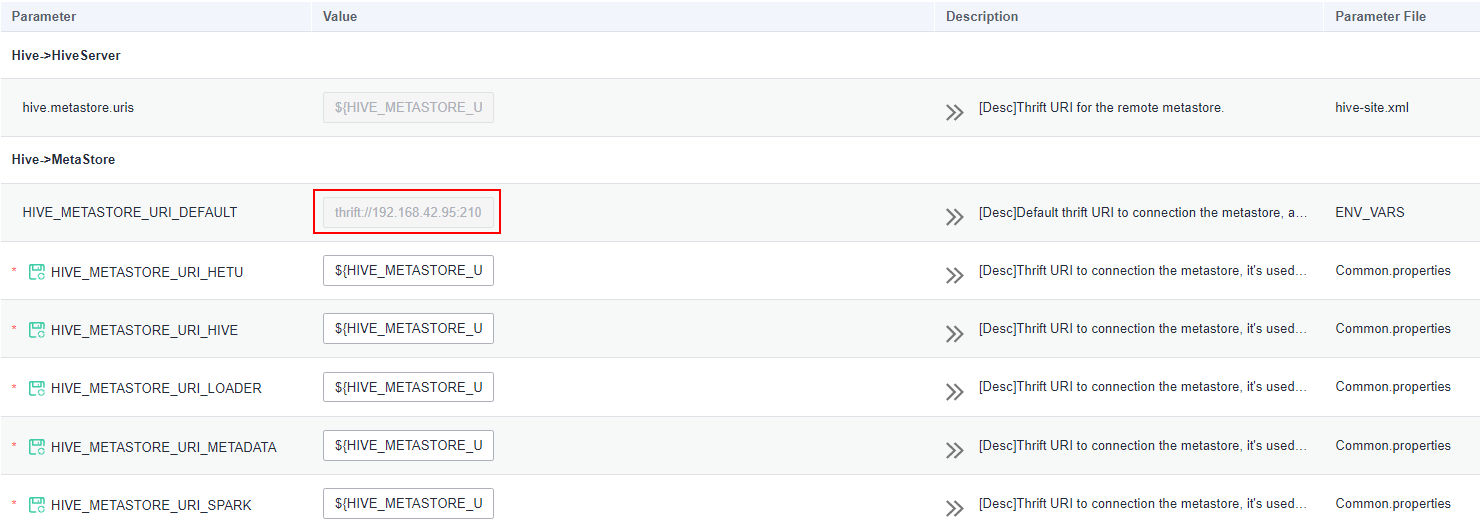Expand description arrows for HIVE_METASTORE_URI_DEFAULT
The height and width of the screenshot is (530, 1481).
(x=955, y=217)
